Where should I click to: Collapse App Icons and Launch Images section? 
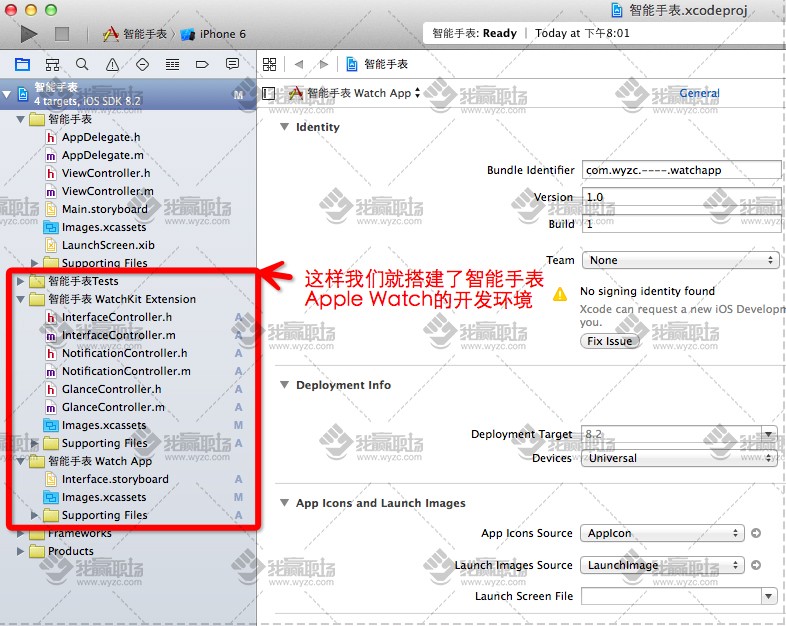click(x=284, y=503)
